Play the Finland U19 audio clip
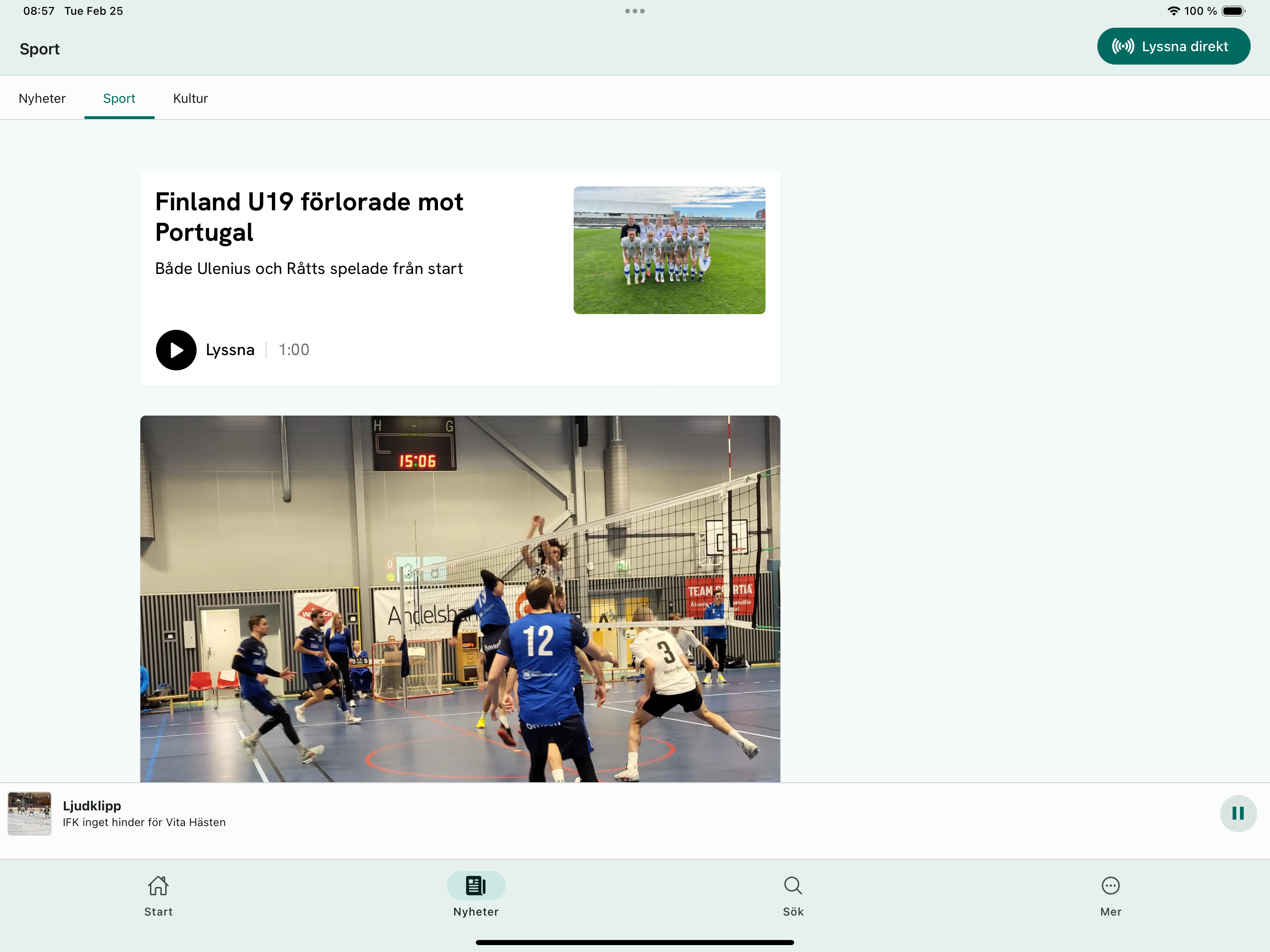Screen dimensions: 1270x952 point(176,350)
